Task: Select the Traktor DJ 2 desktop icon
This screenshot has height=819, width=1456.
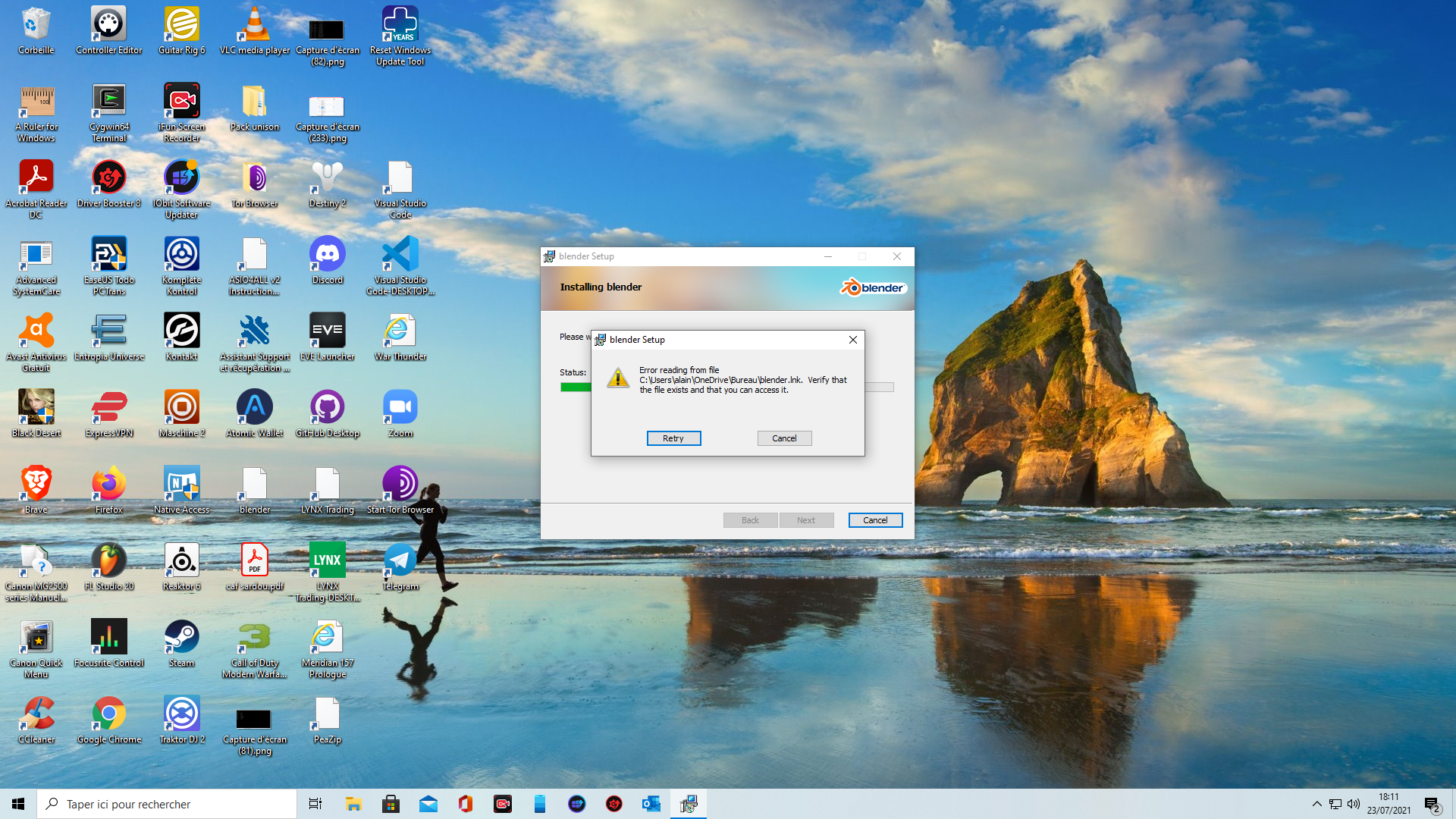Action: 182,721
